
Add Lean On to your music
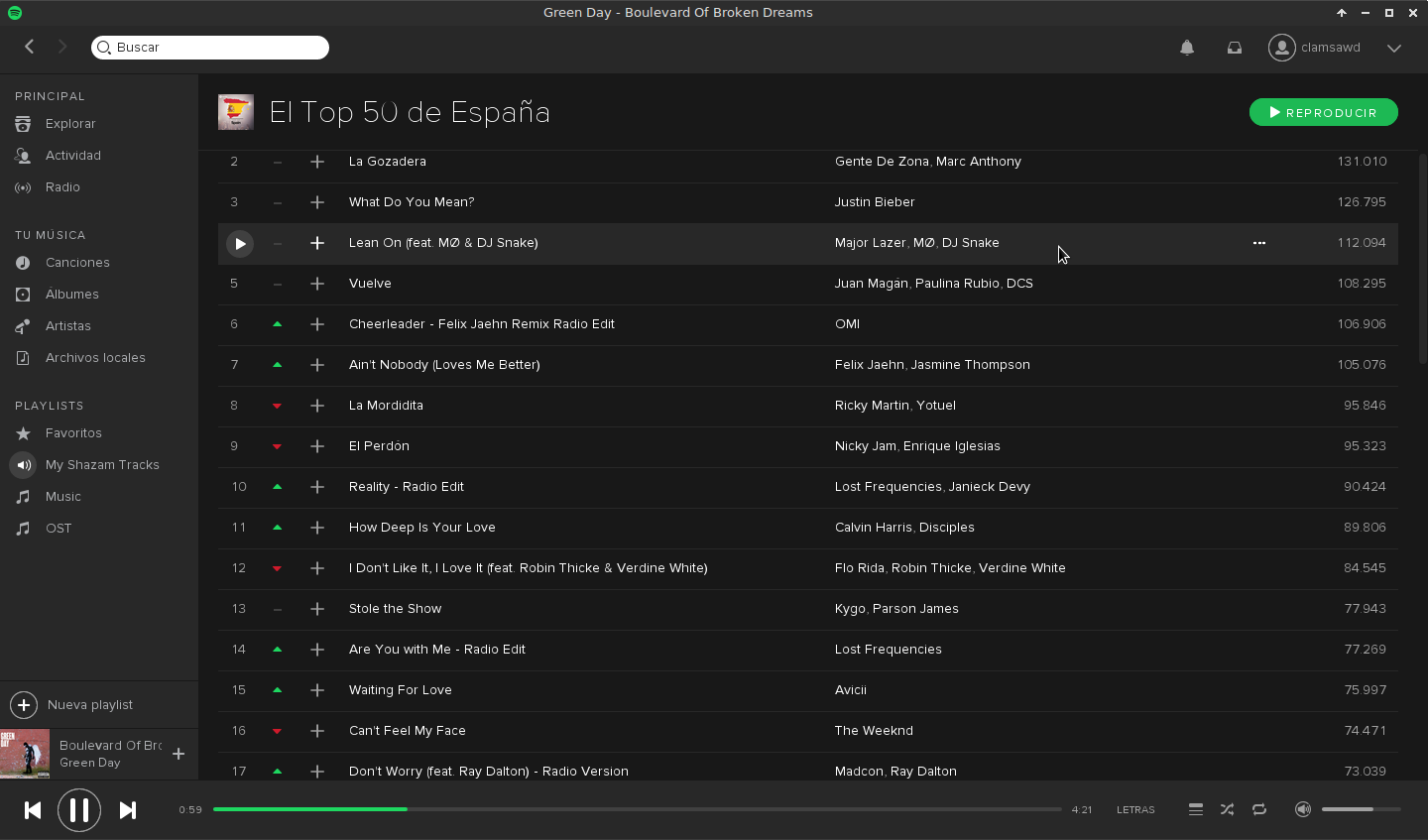(x=317, y=243)
